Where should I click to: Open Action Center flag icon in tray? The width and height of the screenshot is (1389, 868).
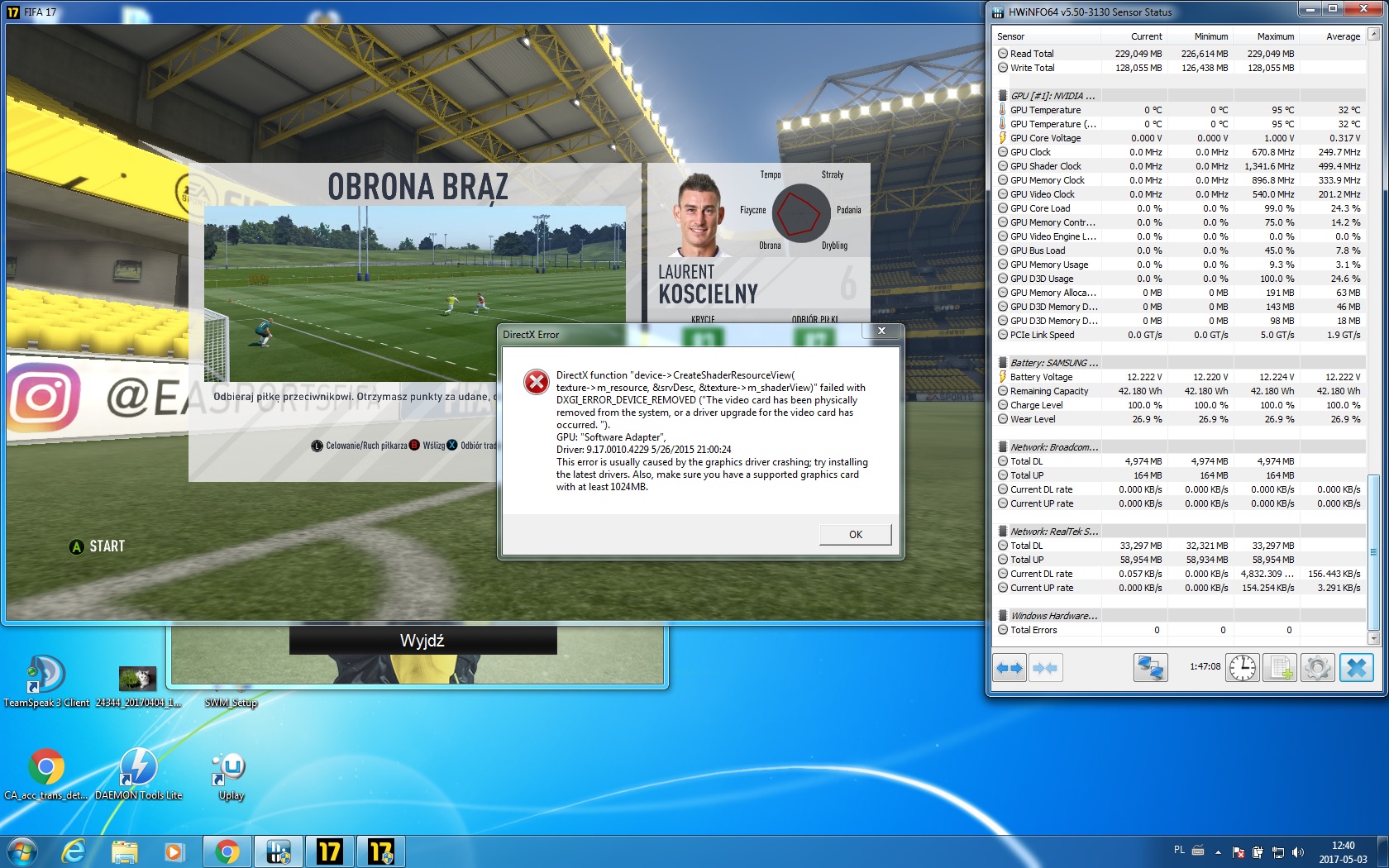click(1239, 852)
